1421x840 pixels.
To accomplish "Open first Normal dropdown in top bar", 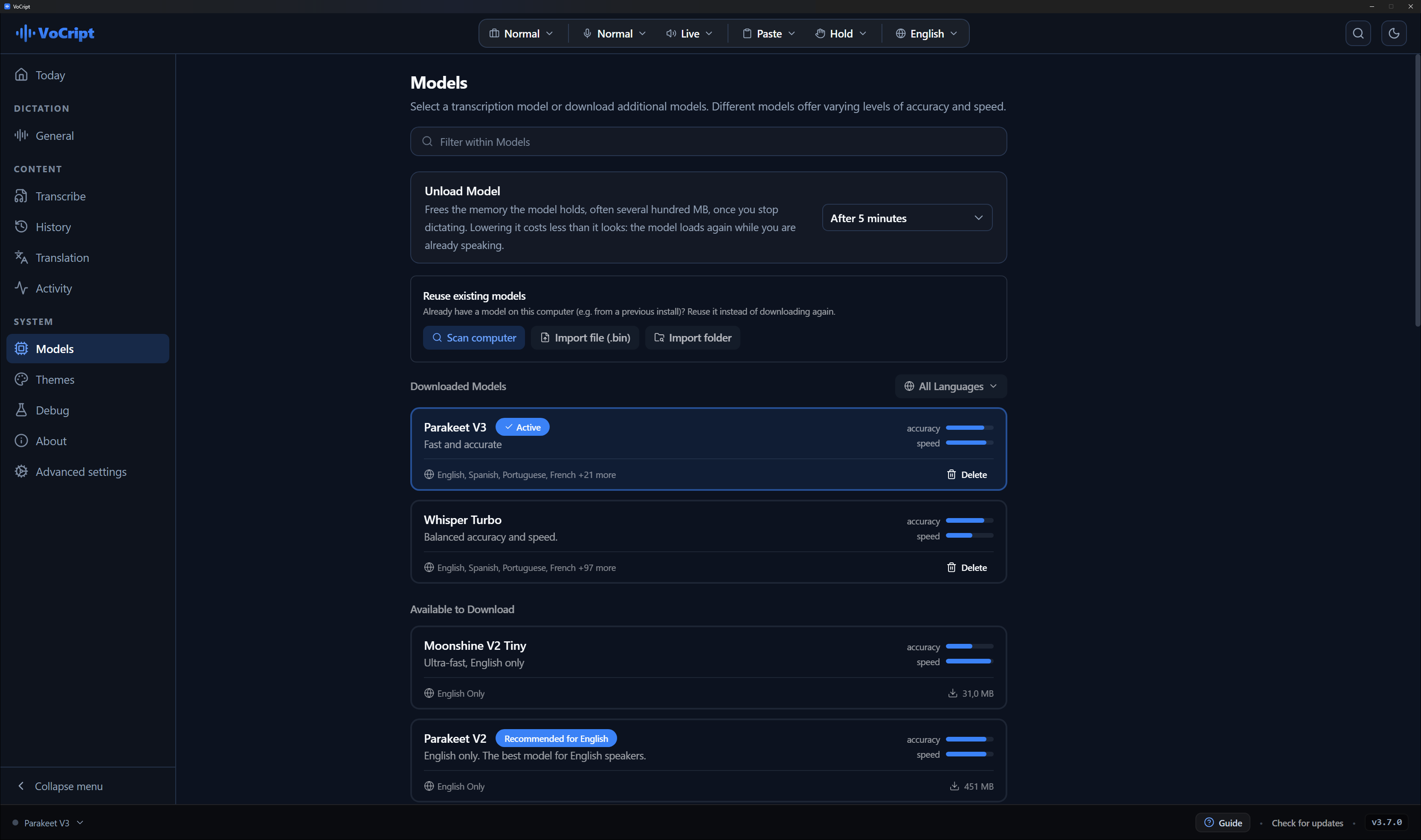I will (521, 33).
